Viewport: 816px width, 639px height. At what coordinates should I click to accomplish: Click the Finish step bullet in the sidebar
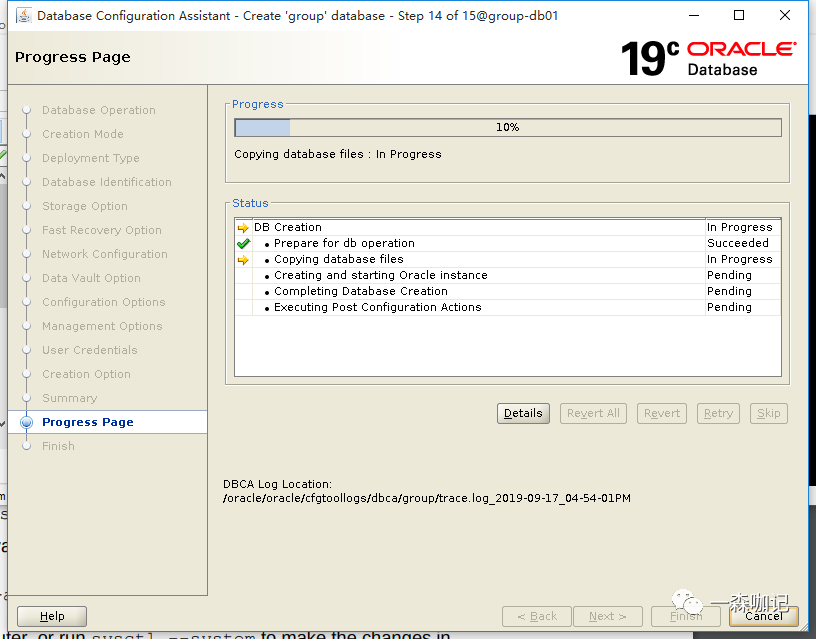coord(27,446)
